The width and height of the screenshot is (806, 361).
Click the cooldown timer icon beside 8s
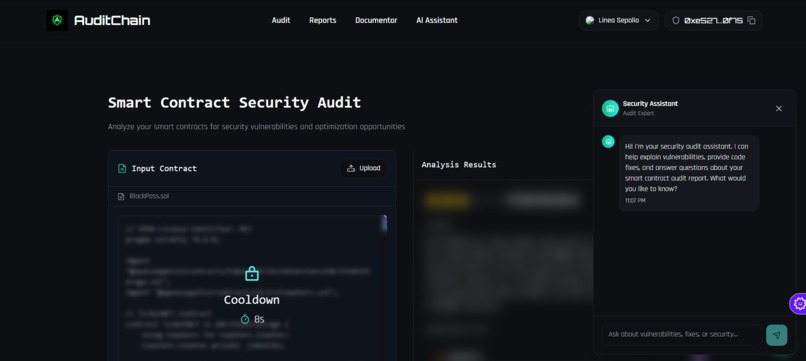[x=245, y=319]
